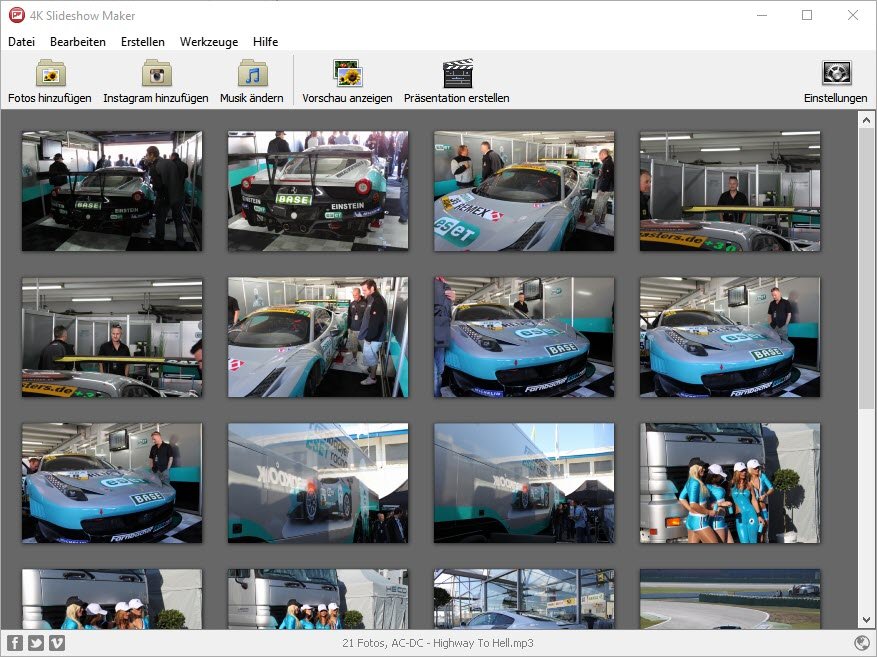Select the first photo thumbnail of BASE car
Image resolution: width=877 pixels, height=657 pixels.
112,191
